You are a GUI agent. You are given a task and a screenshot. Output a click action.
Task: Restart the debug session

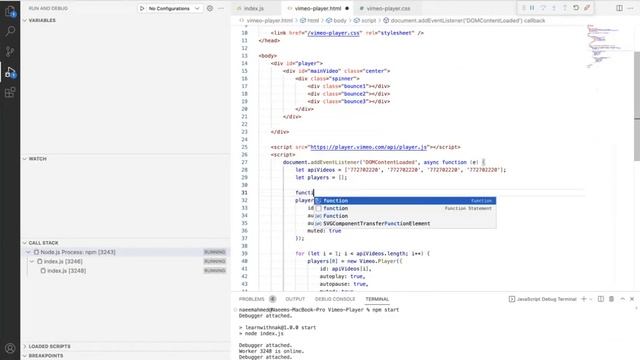click(576, 8)
